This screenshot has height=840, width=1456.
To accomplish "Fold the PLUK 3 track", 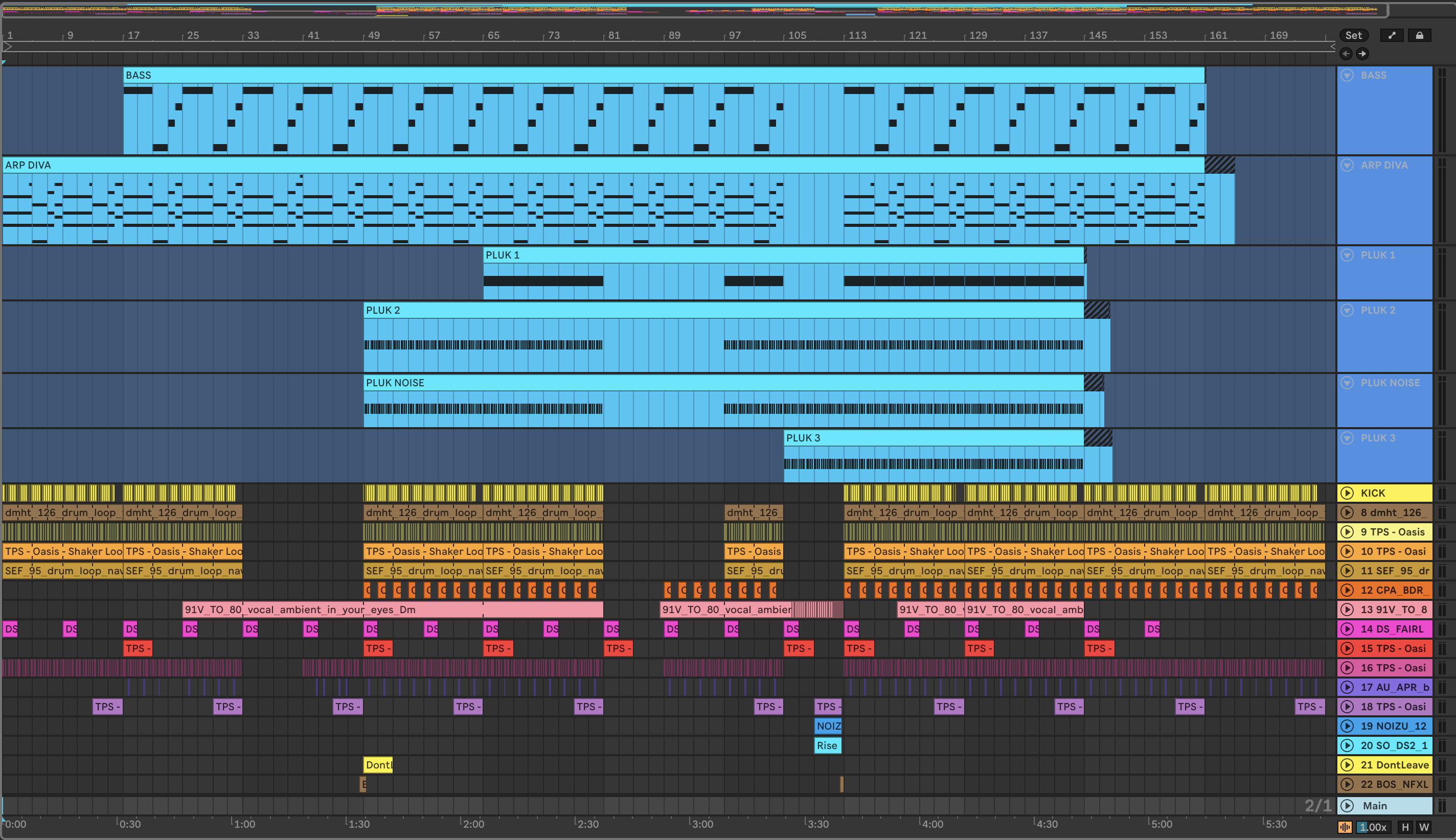I will pyautogui.click(x=1347, y=438).
